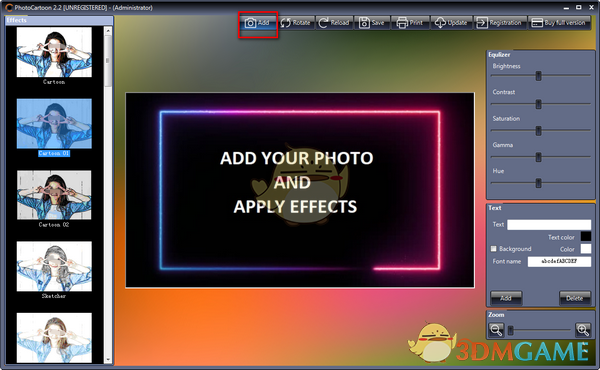Screen dimensions: 600x370
Task: Click the photo preview canvas
Action: coord(300,190)
